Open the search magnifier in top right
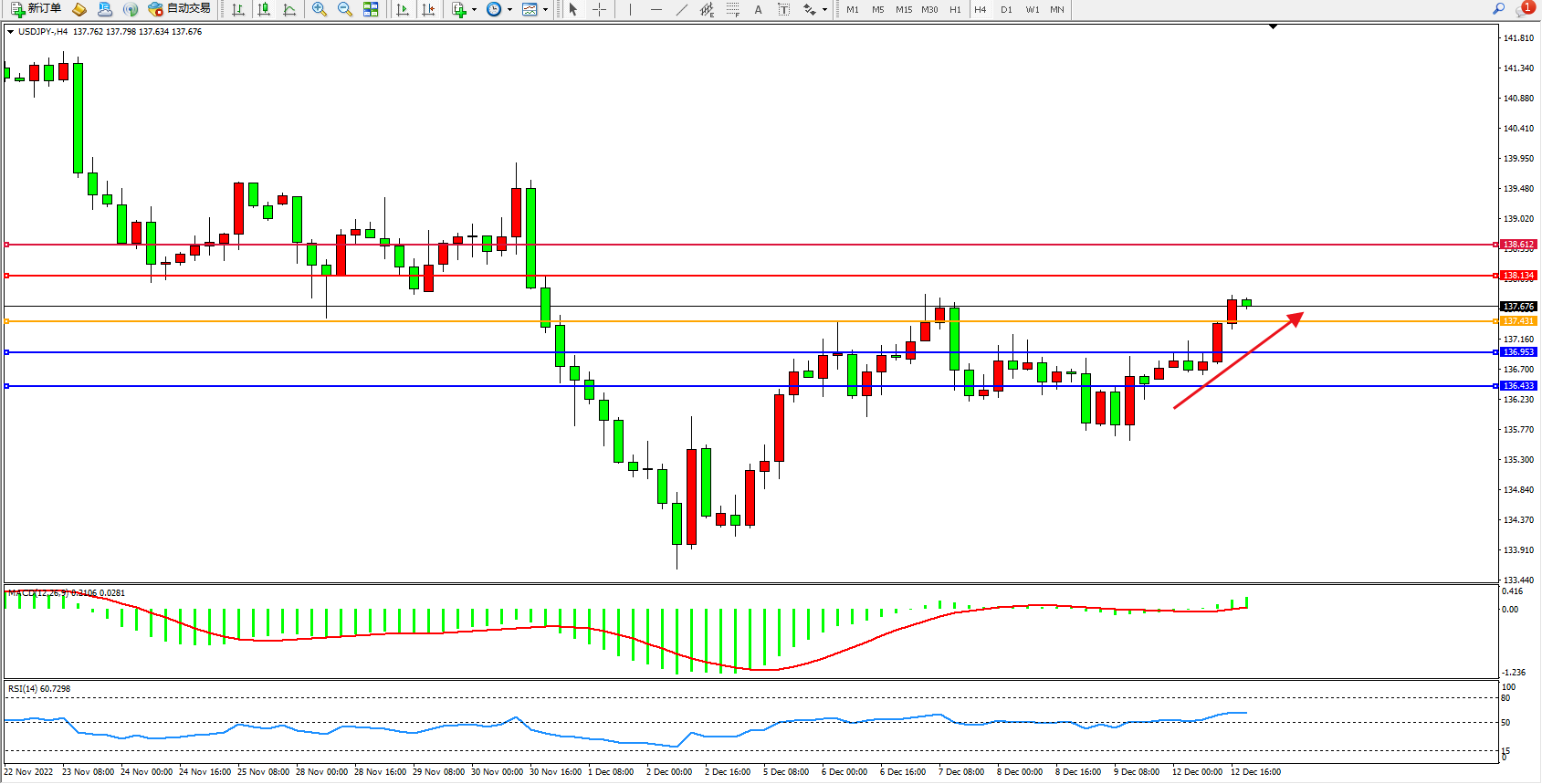Viewport: 1542px width, 784px height. (x=1498, y=9)
